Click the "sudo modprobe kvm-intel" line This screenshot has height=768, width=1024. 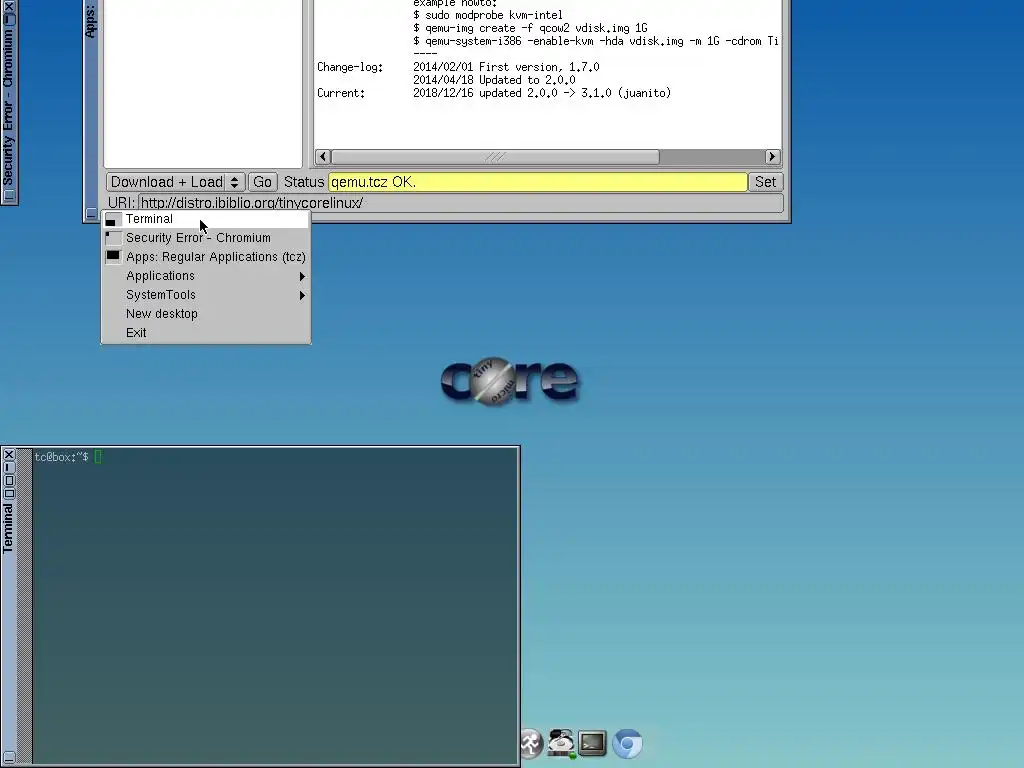487,15
